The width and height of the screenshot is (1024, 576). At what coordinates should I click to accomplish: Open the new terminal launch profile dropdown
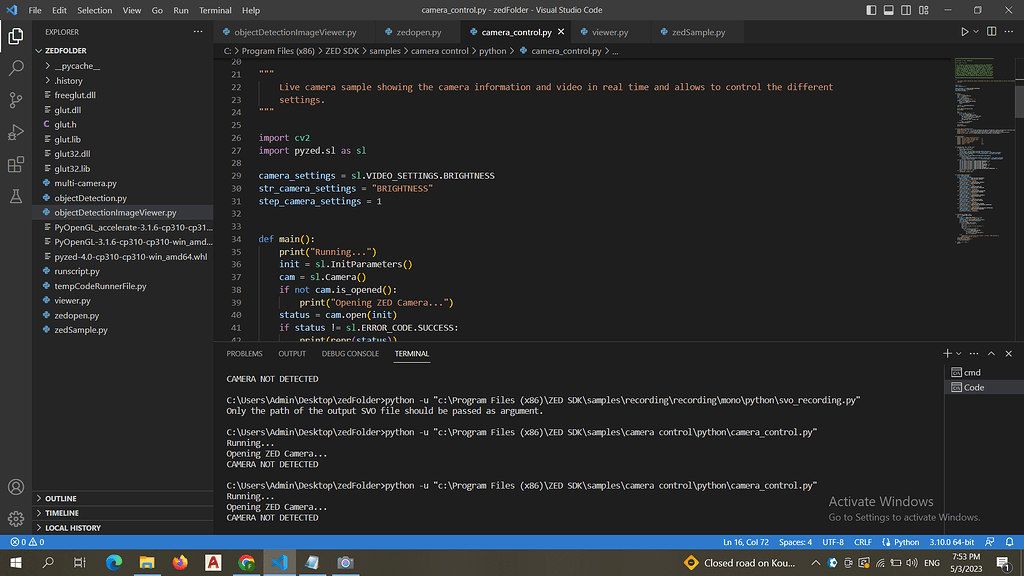[x=959, y=354]
